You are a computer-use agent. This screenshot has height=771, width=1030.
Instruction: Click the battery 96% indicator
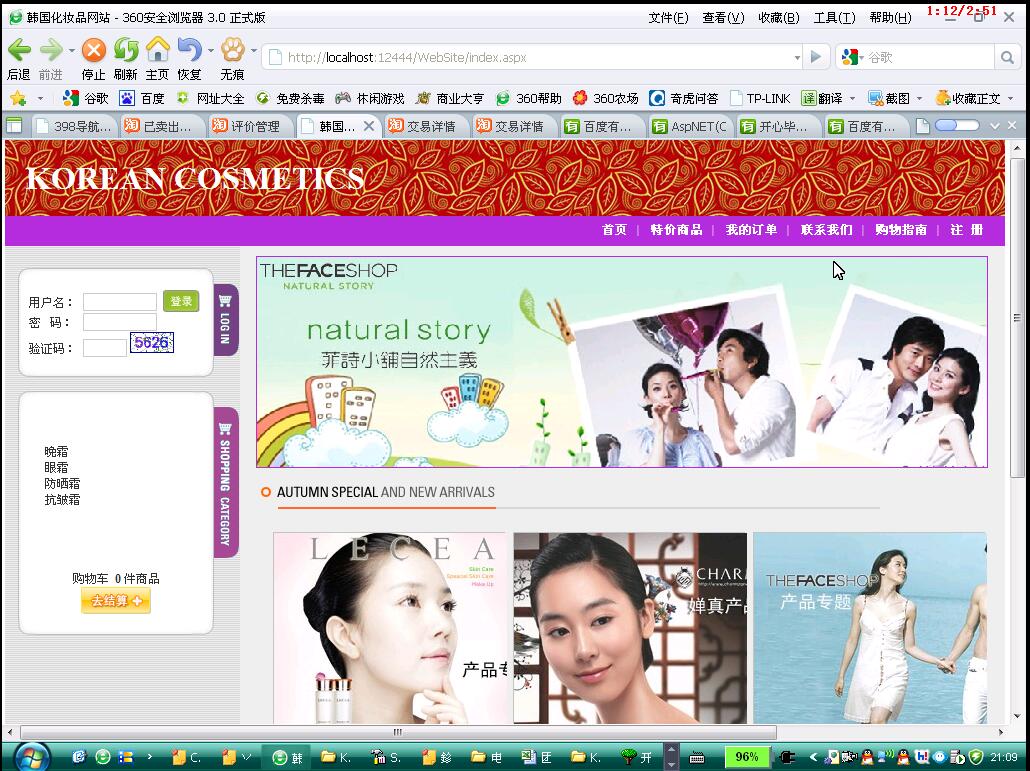coord(746,757)
